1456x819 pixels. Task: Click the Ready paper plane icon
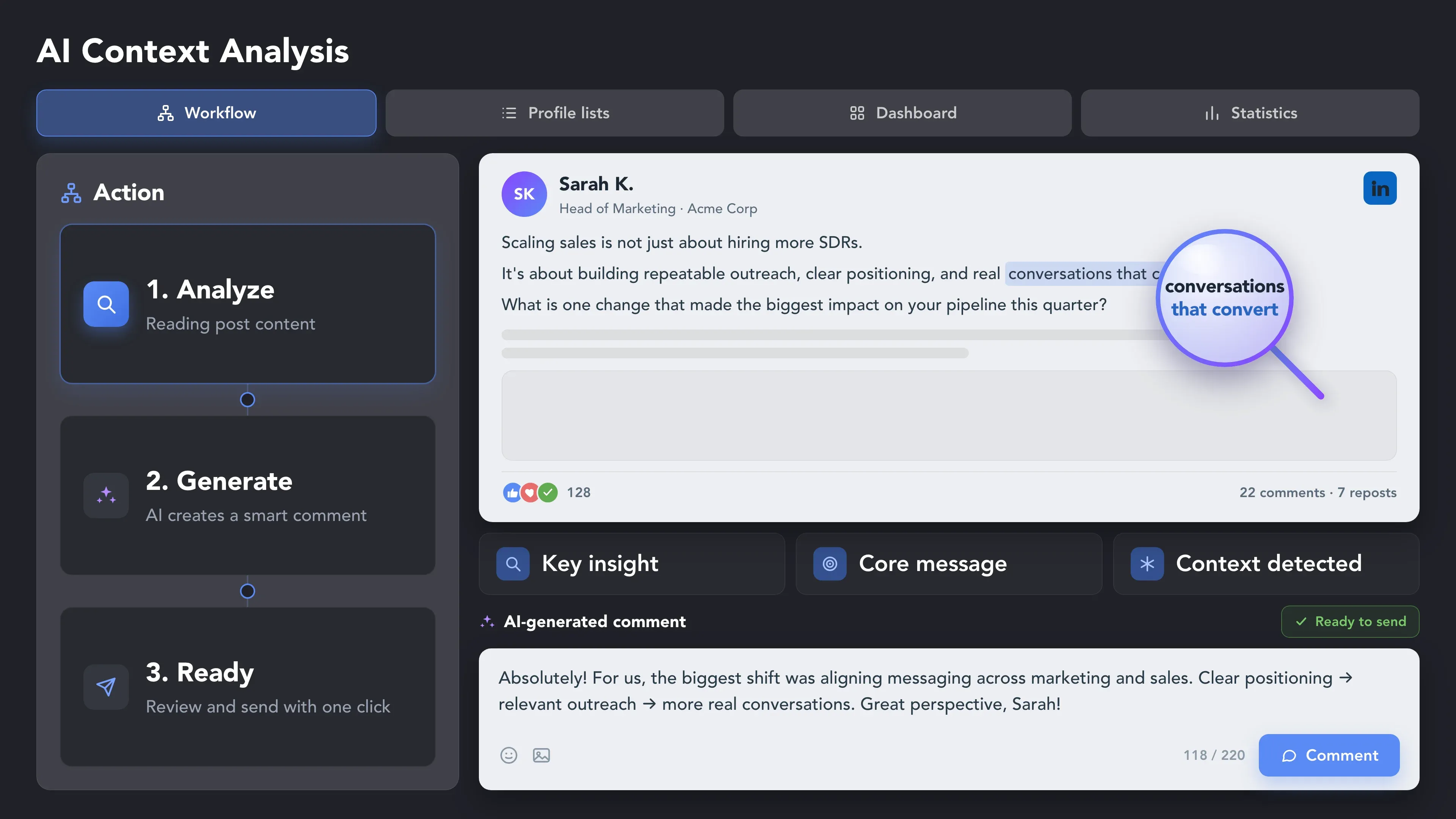[x=106, y=687]
